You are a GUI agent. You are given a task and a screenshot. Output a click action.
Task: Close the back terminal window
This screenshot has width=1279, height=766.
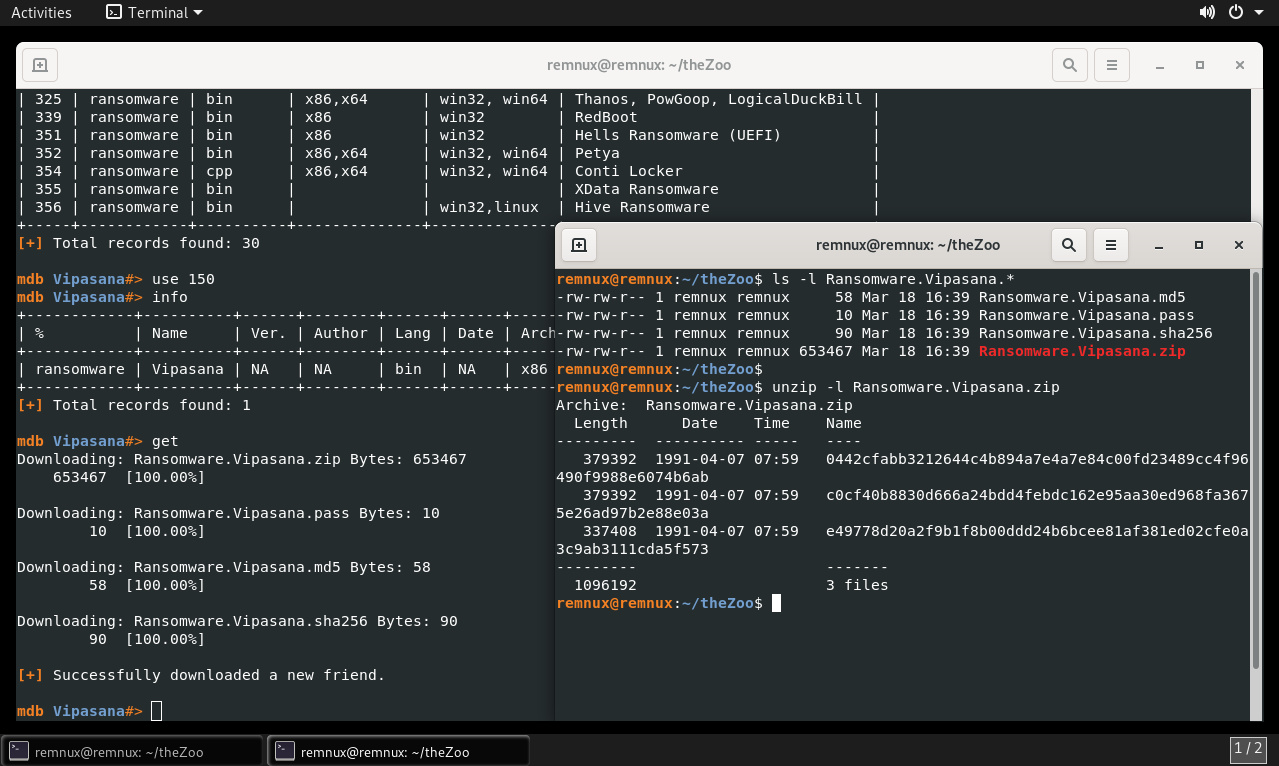point(1240,65)
